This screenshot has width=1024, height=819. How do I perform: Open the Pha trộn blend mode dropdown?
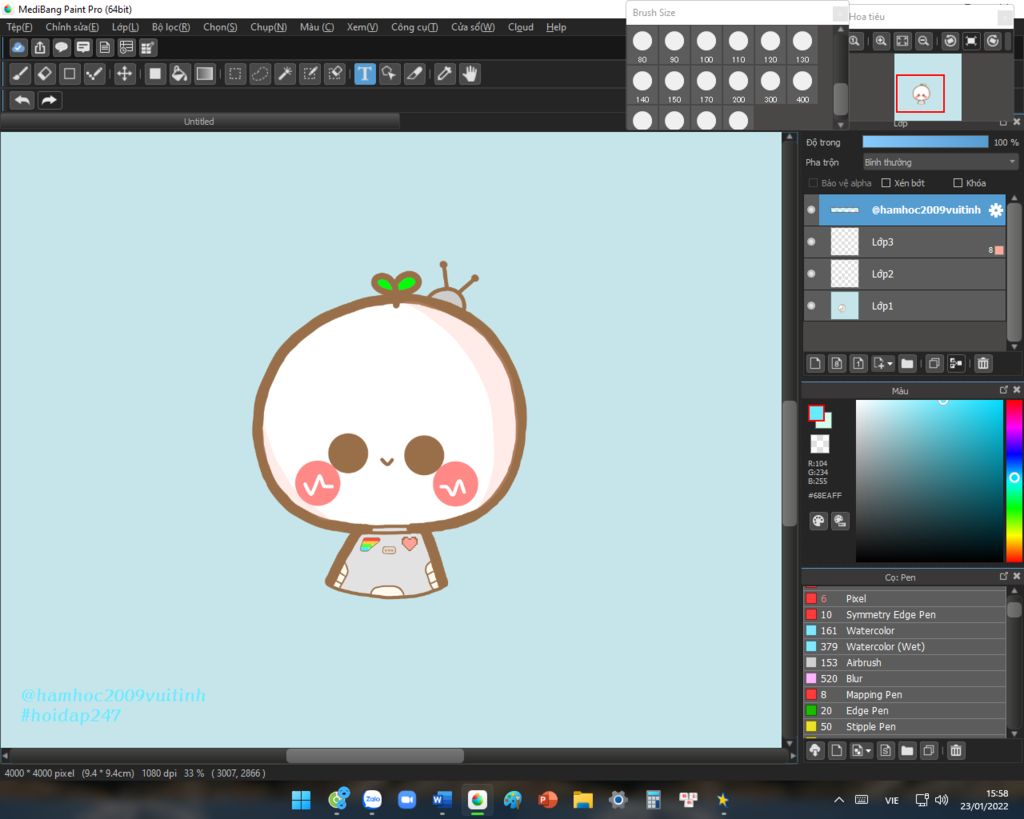(x=940, y=162)
